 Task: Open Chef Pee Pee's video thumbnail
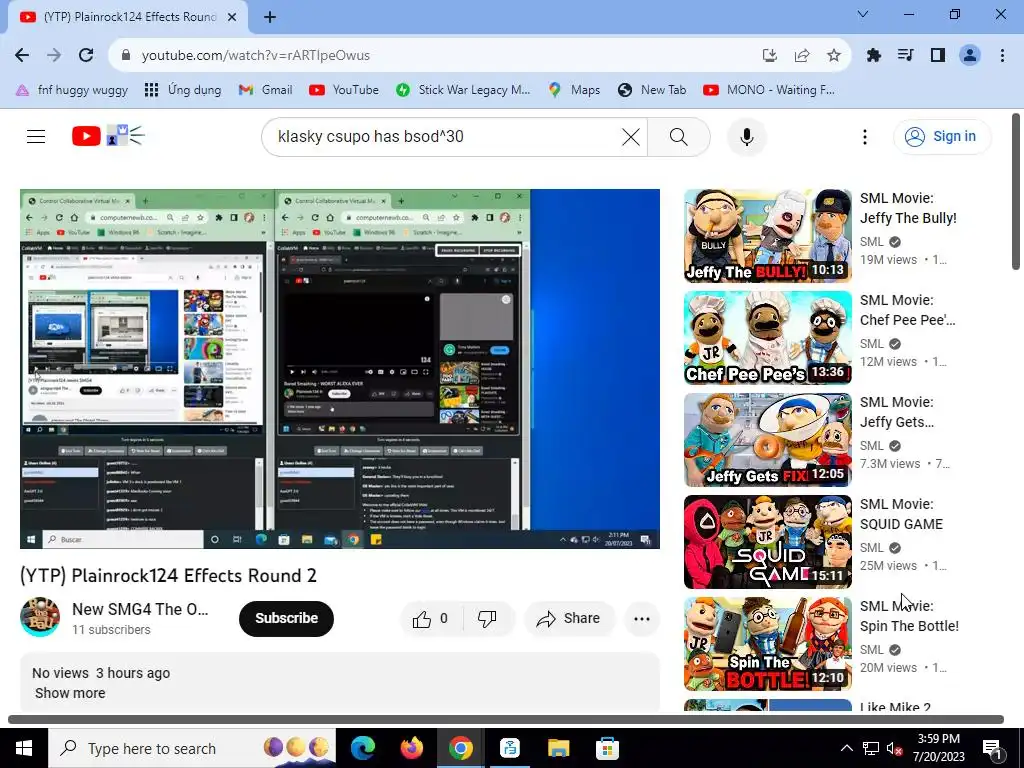(x=767, y=338)
